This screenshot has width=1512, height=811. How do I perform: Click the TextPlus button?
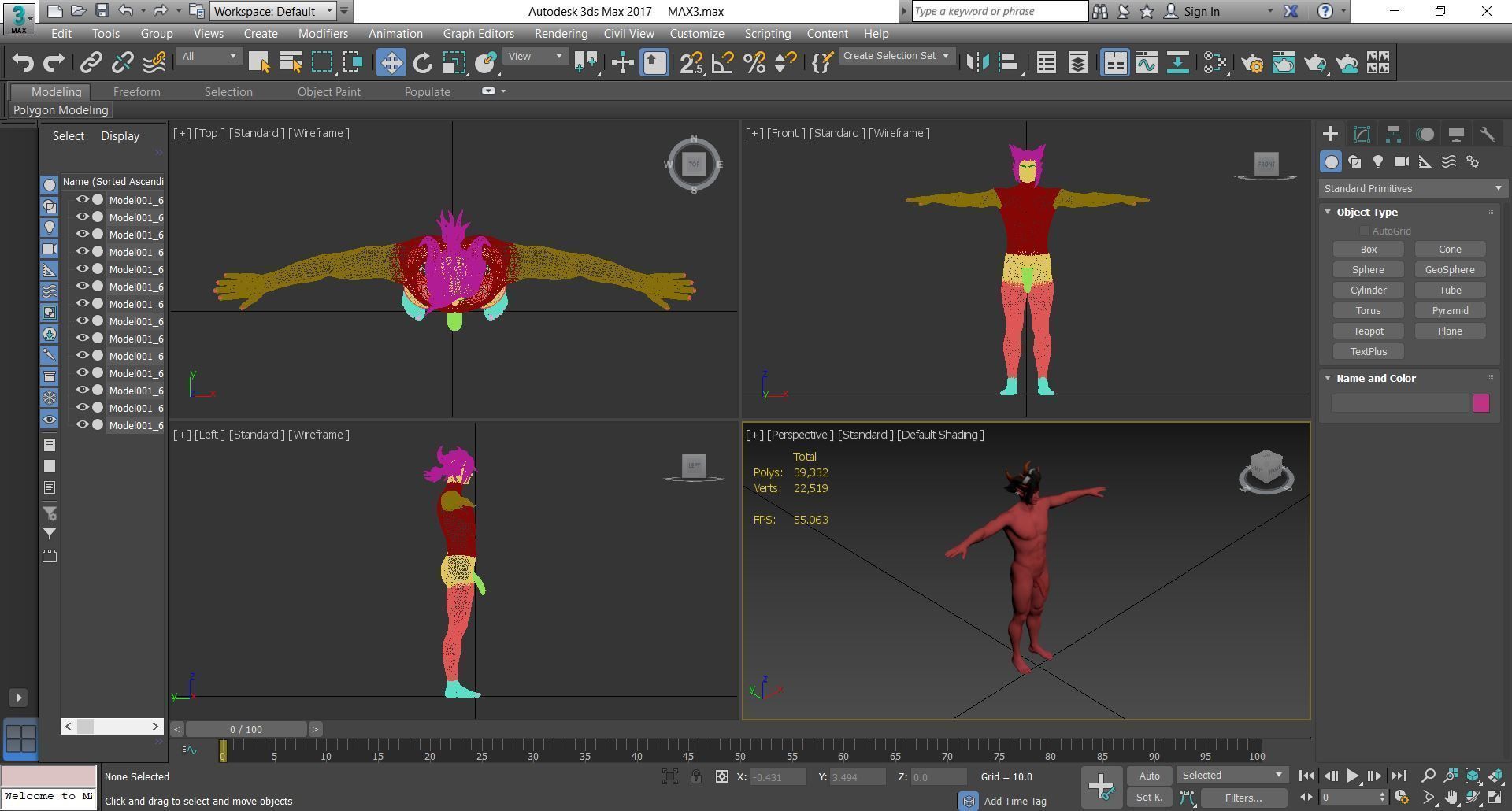pyautogui.click(x=1369, y=351)
